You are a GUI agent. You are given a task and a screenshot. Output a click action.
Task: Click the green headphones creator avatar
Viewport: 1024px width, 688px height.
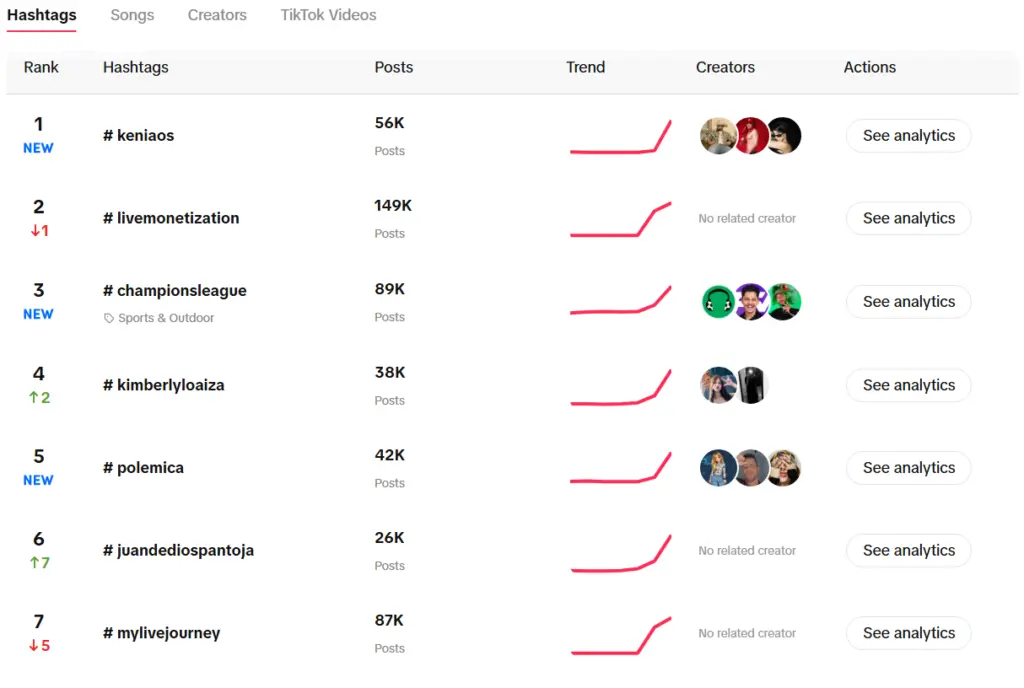718,301
